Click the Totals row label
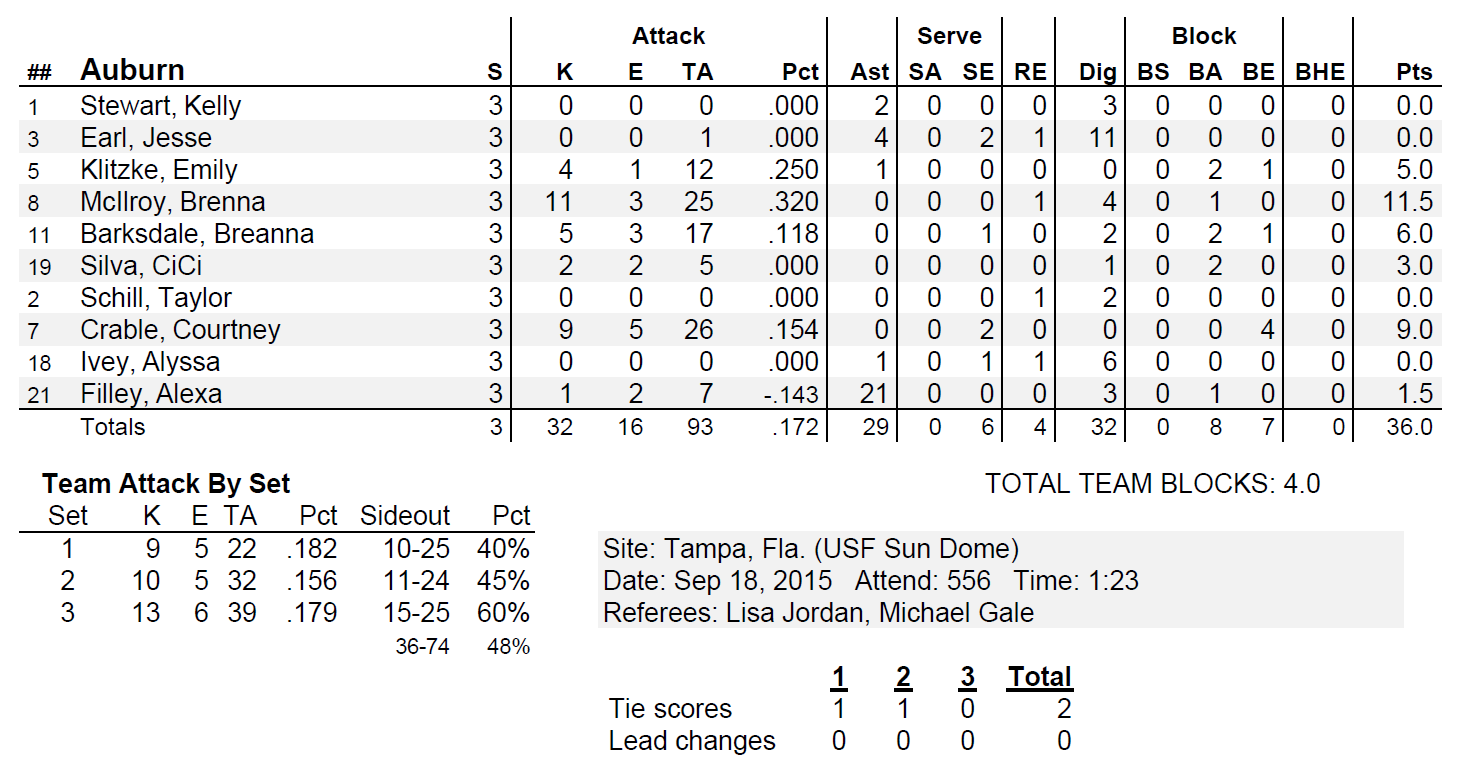This screenshot has height=762, width=1469. 113,427
